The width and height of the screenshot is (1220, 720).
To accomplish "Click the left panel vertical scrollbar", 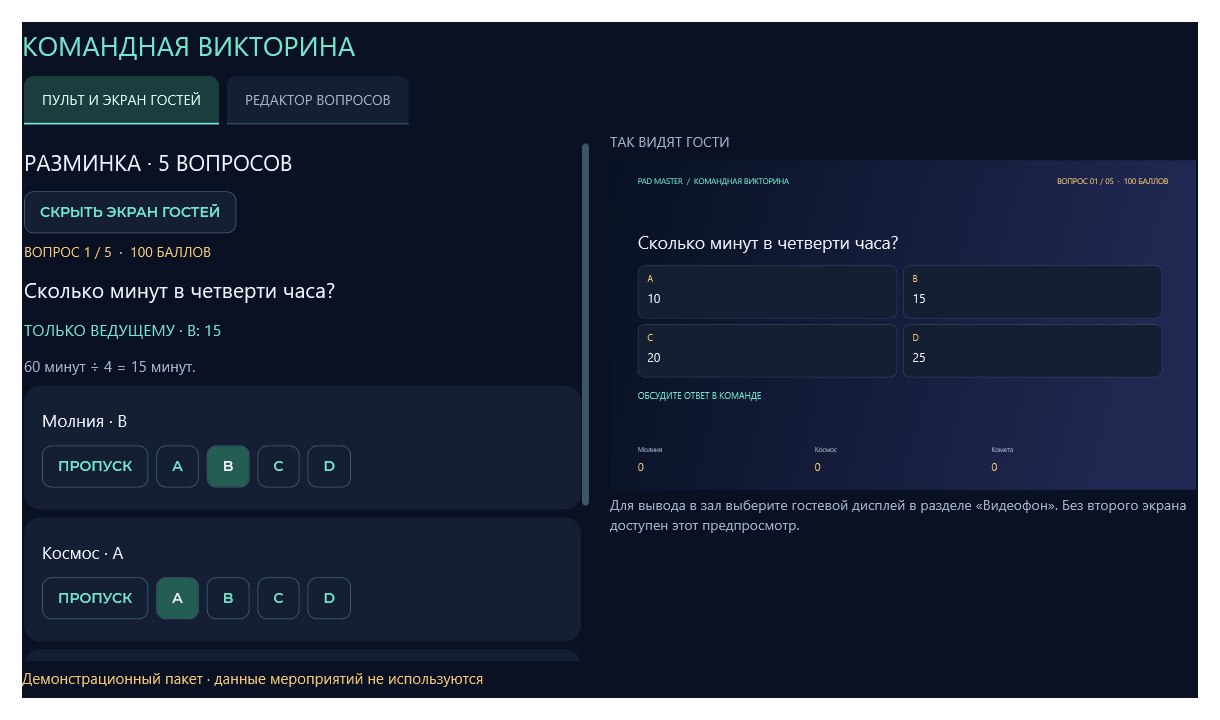I will click(x=585, y=325).
